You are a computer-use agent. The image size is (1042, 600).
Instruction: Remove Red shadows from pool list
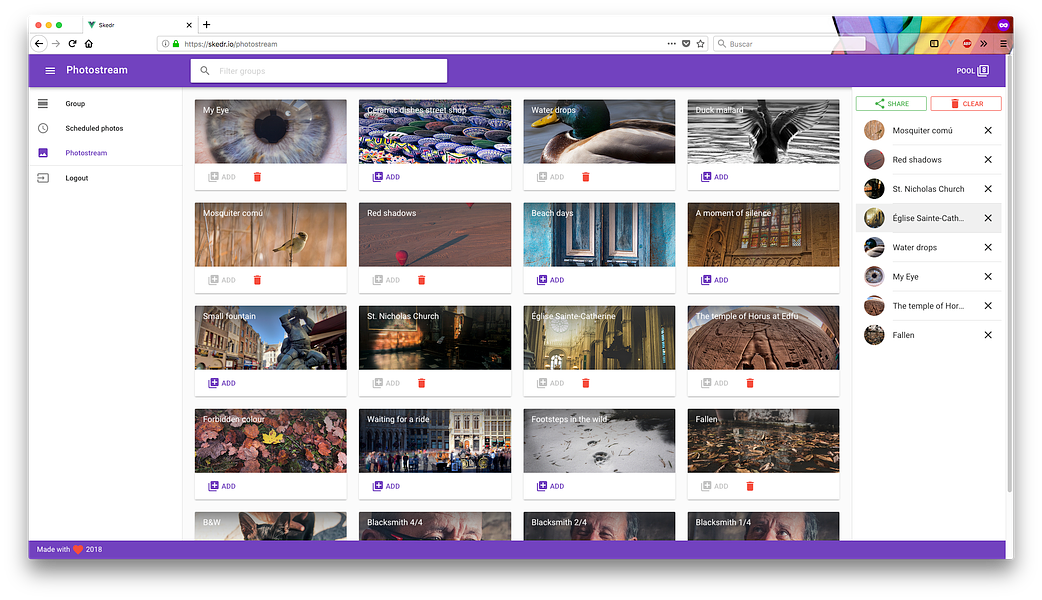click(988, 159)
